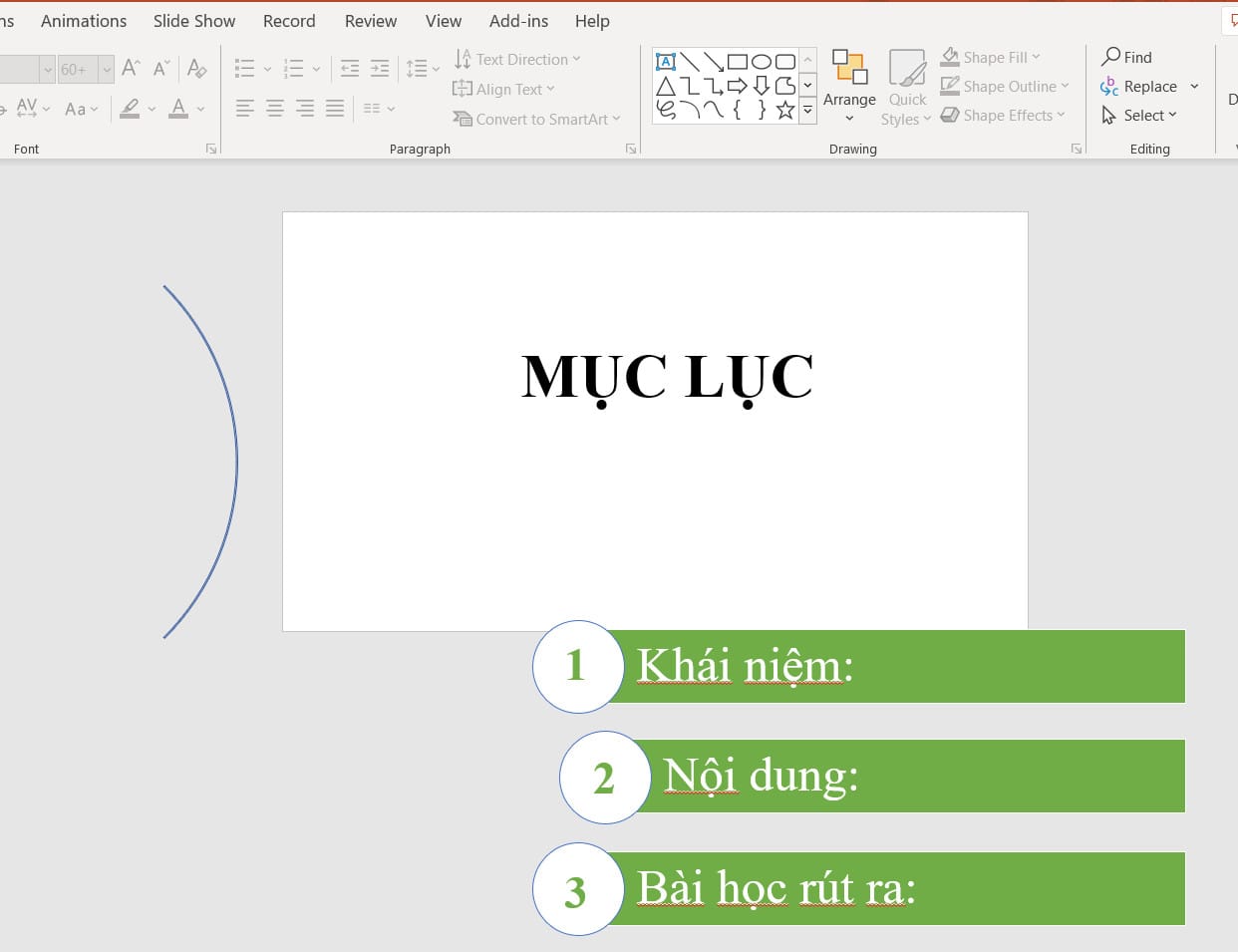This screenshot has width=1238, height=952.
Task: Open the Record tab
Action: (x=289, y=21)
